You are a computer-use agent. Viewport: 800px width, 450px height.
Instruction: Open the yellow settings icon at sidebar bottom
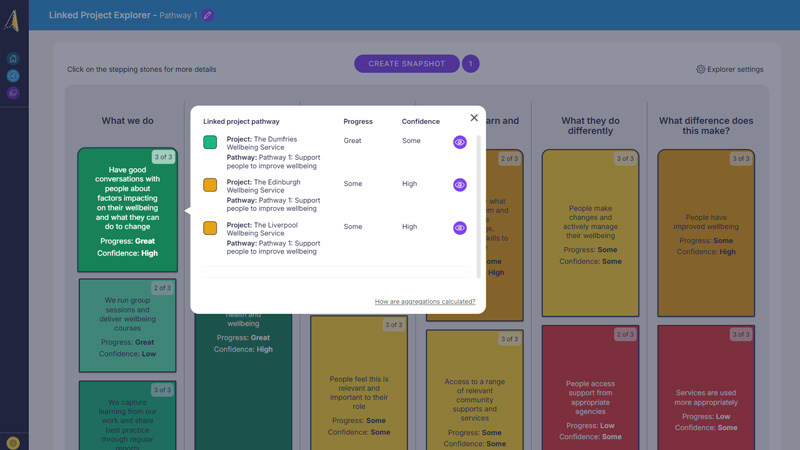13,442
